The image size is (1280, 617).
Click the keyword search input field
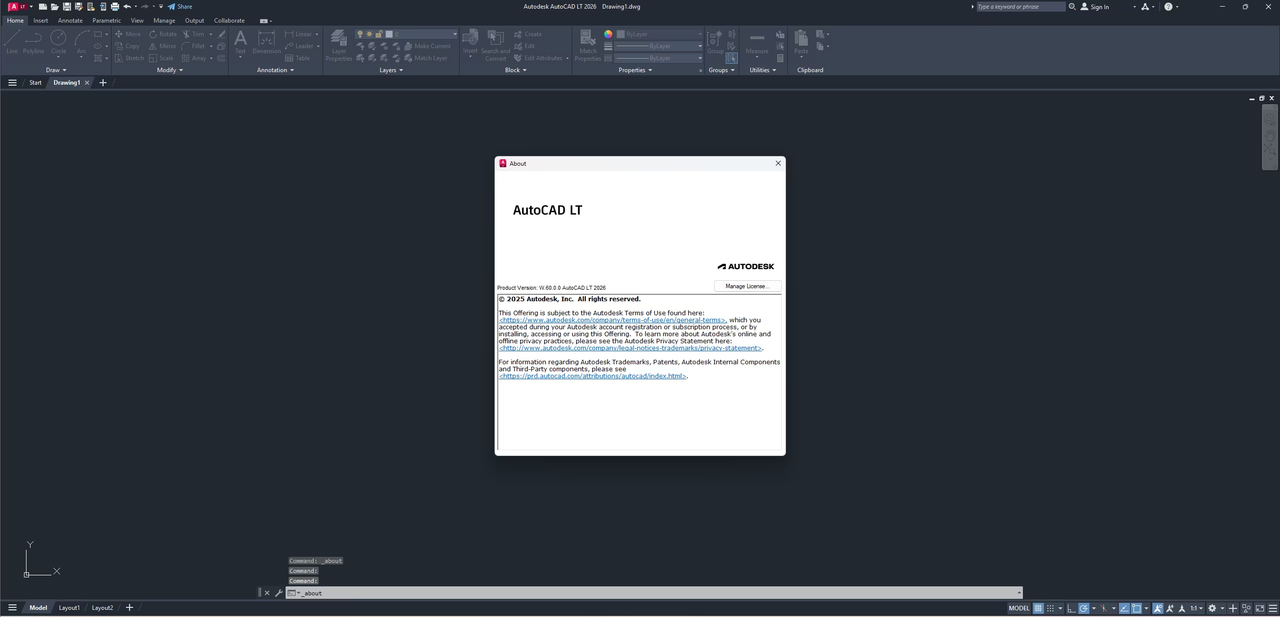[1019, 6]
